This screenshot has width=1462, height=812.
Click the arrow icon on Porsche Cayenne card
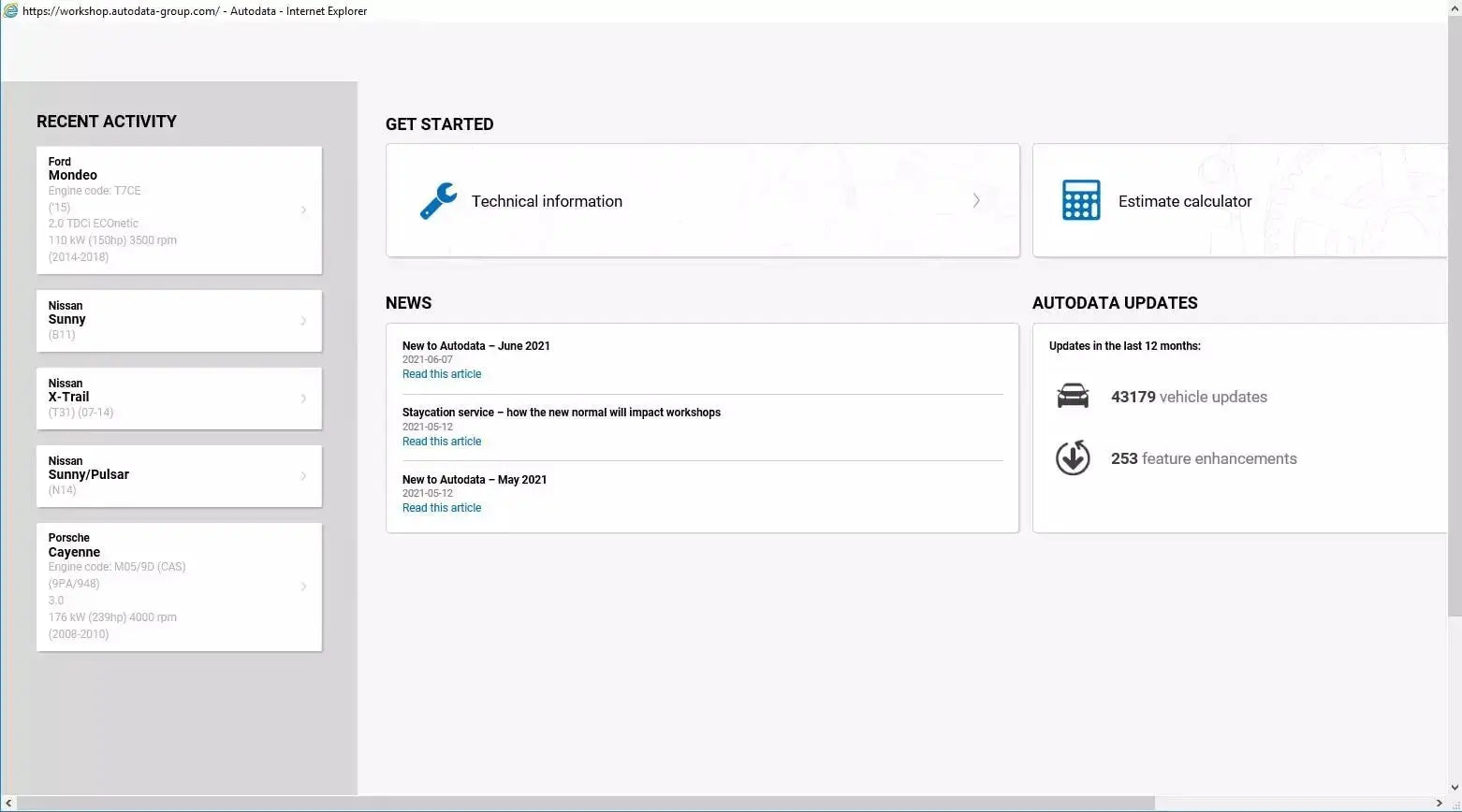click(303, 587)
